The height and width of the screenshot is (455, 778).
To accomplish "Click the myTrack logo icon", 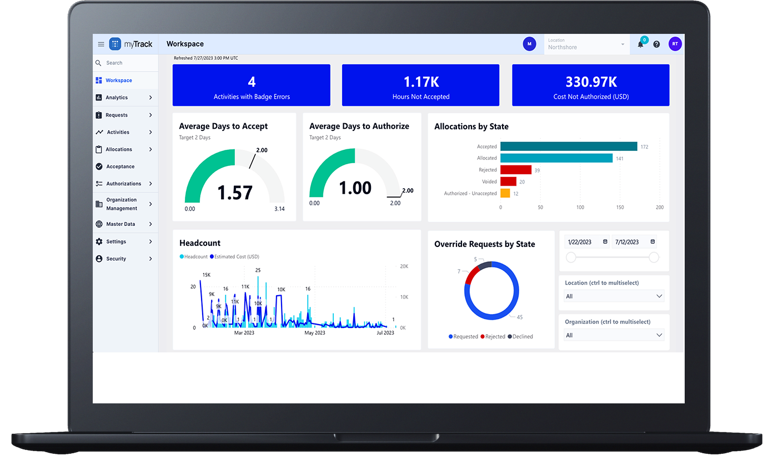I will coord(115,44).
